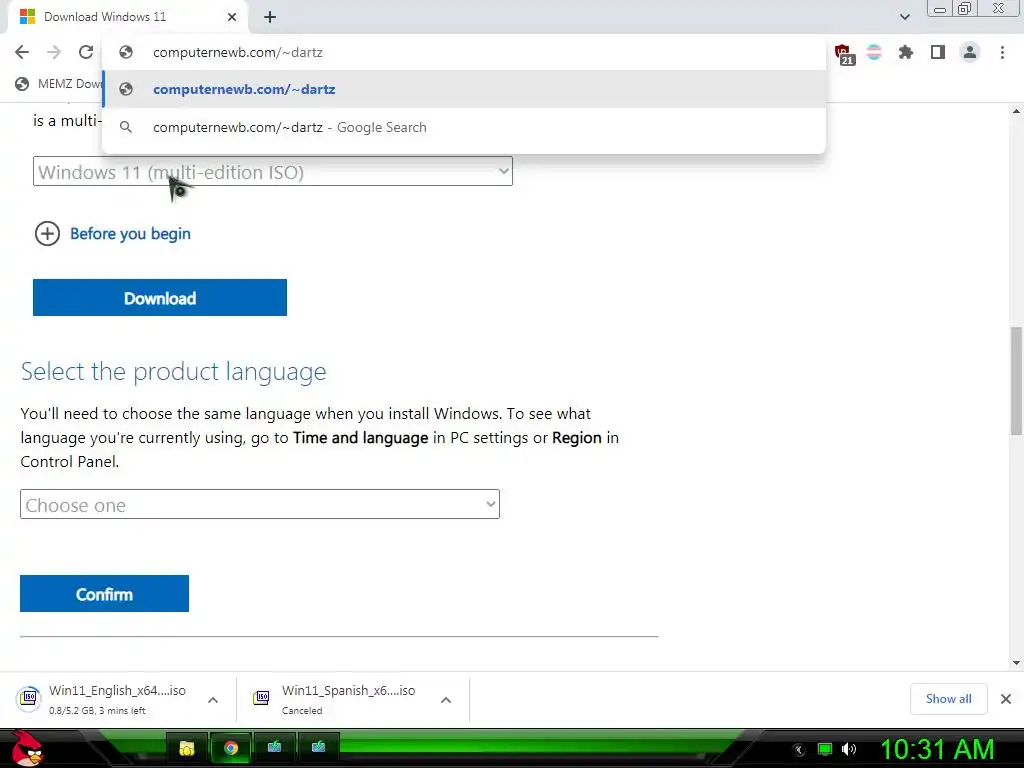Click the blue Download button
This screenshot has width=1024, height=768.
[160, 298]
